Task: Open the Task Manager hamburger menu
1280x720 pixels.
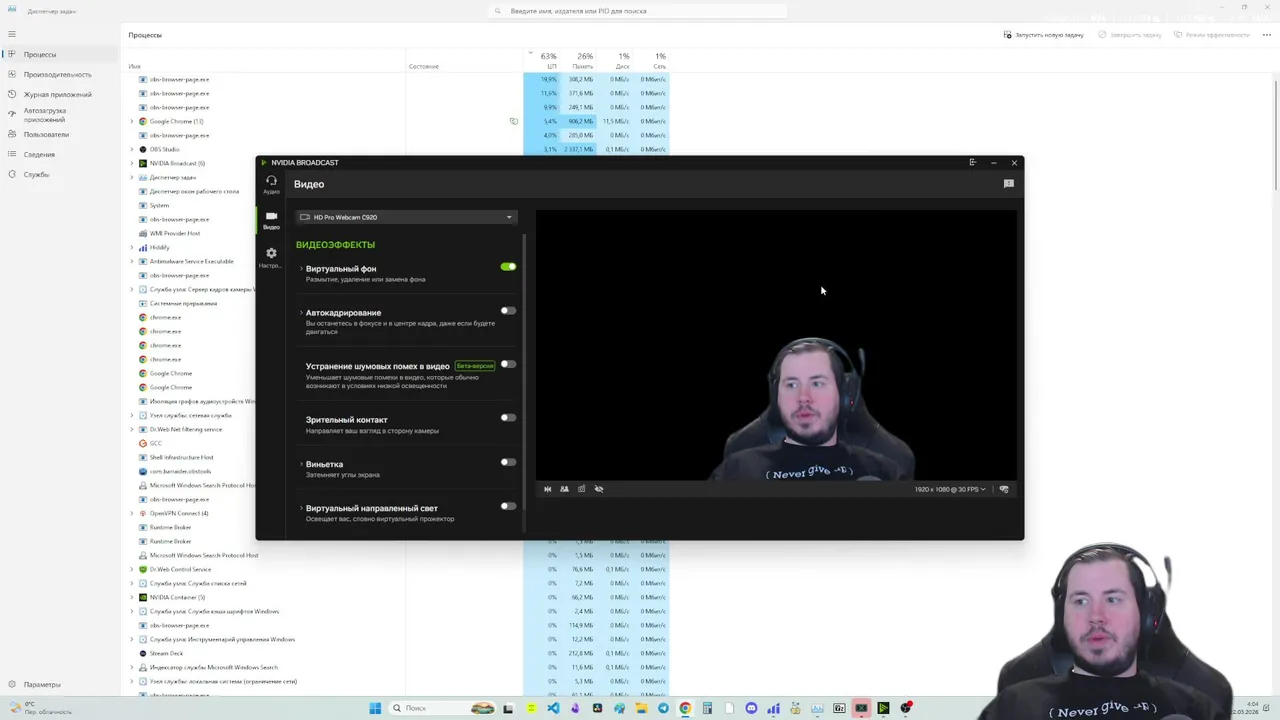Action: pyautogui.click(x=12, y=34)
